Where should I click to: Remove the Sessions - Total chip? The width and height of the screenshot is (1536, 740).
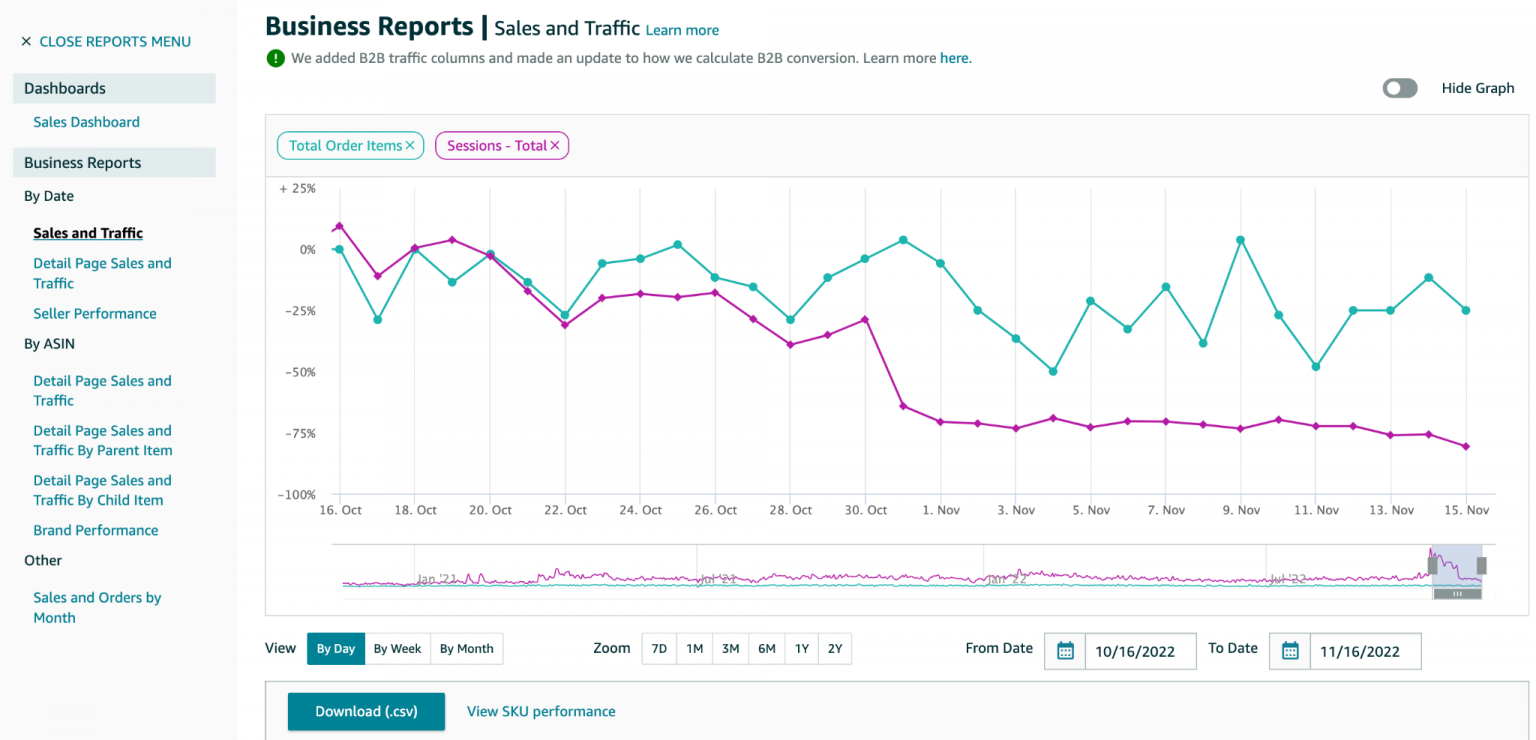coord(555,146)
